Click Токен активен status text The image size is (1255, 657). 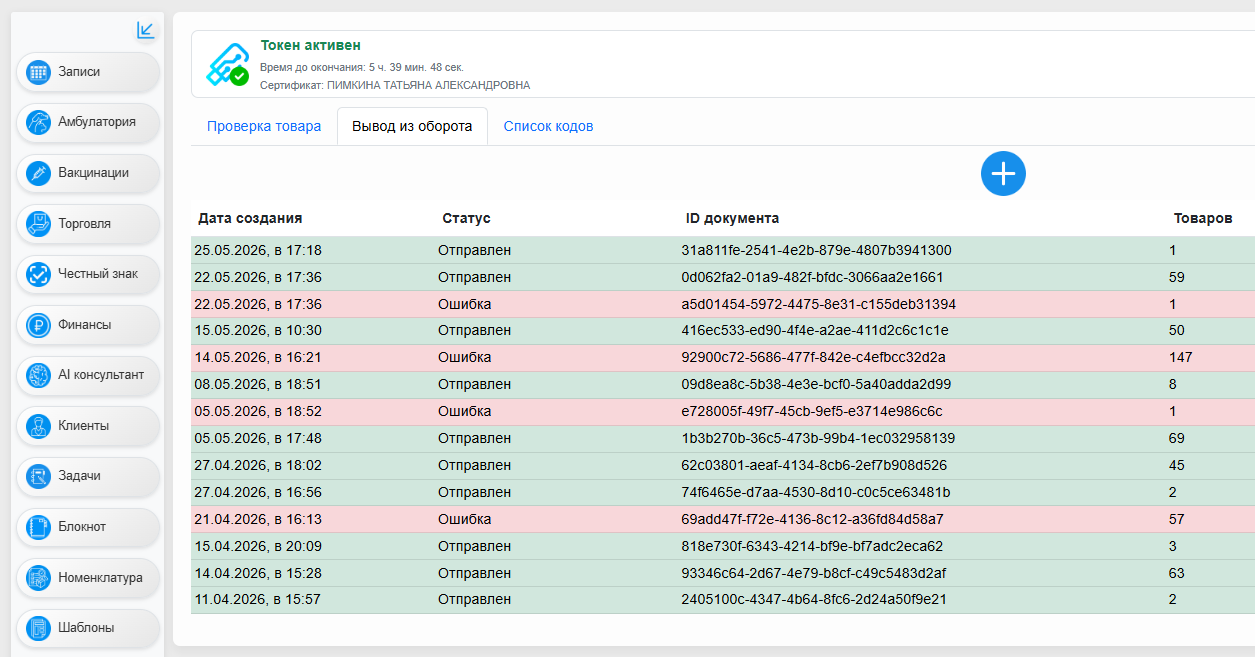(x=311, y=45)
